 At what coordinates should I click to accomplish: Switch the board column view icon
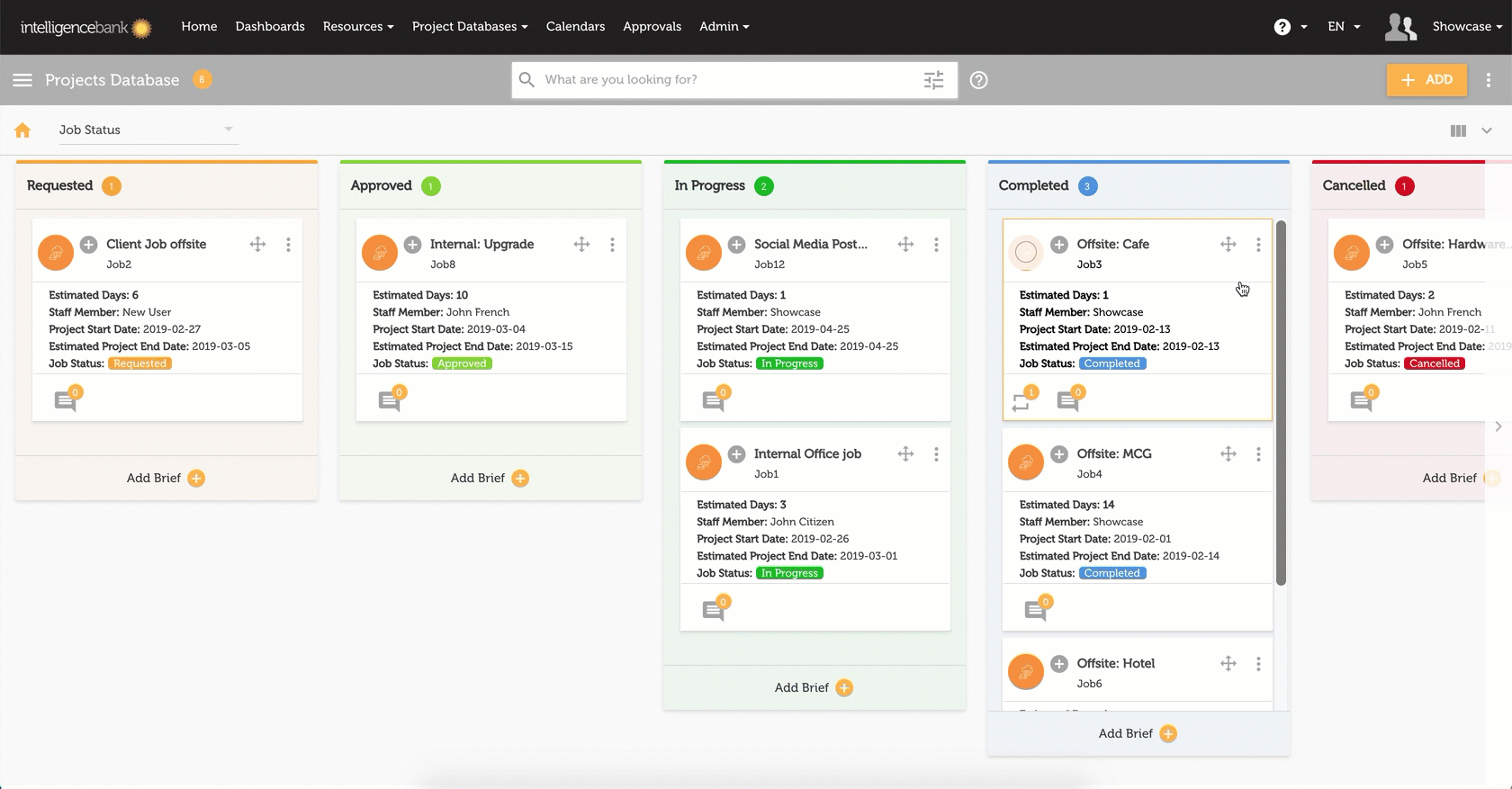pyautogui.click(x=1458, y=130)
